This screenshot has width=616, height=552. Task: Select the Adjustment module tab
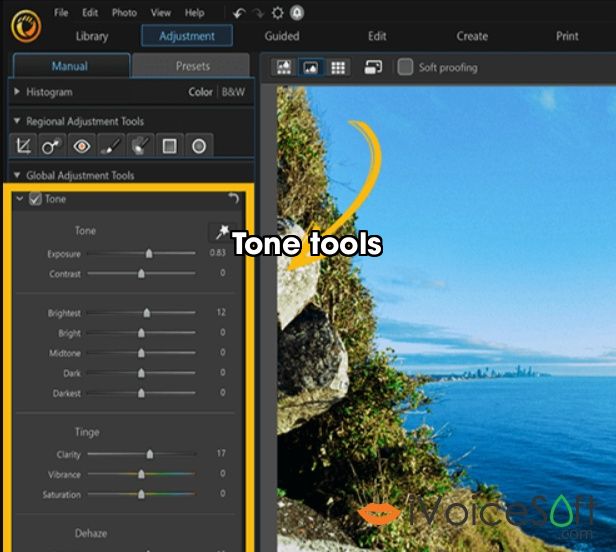pos(187,36)
